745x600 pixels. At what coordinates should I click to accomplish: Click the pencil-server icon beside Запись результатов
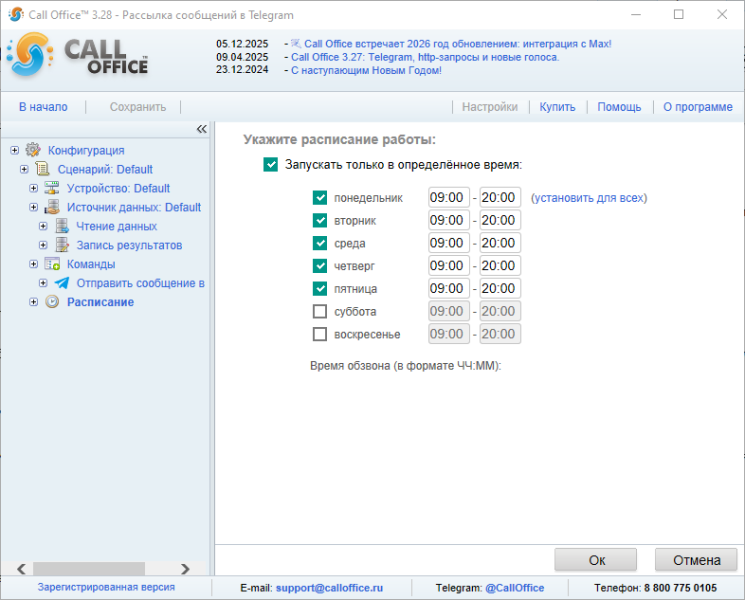click(62, 245)
